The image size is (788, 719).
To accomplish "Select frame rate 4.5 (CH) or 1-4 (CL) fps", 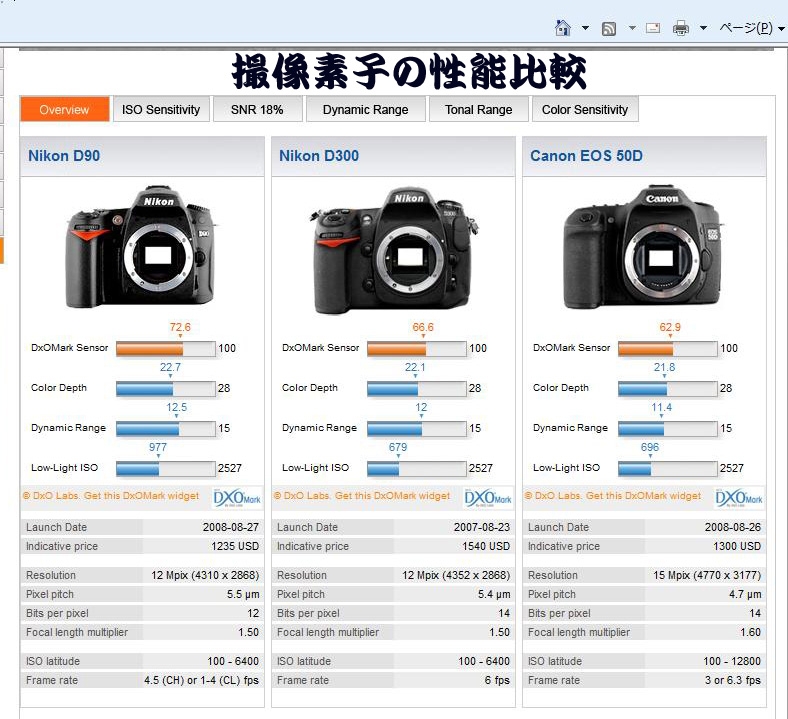I will pyautogui.click(x=201, y=680).
